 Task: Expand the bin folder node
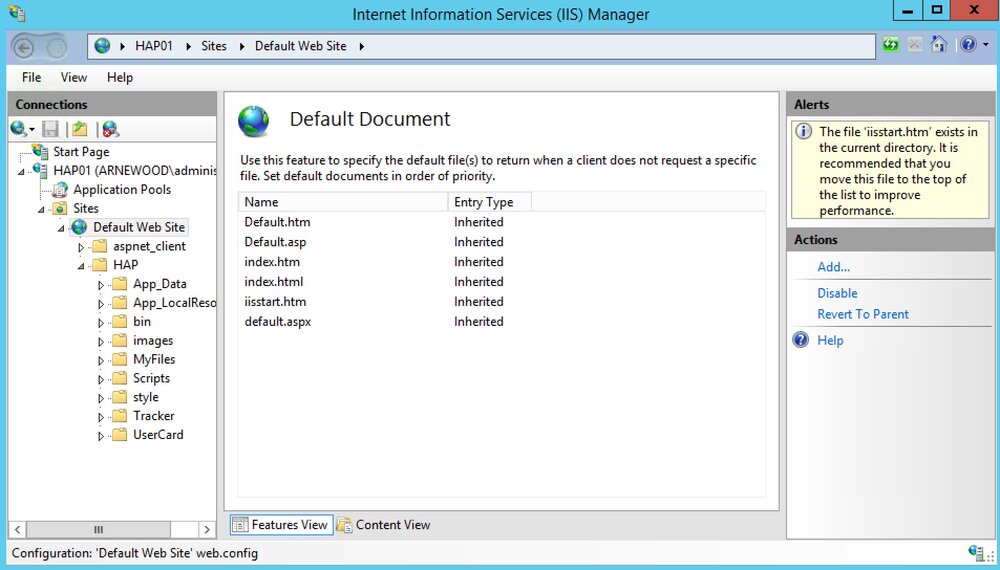pyautogui.click(x=101, y=323)
